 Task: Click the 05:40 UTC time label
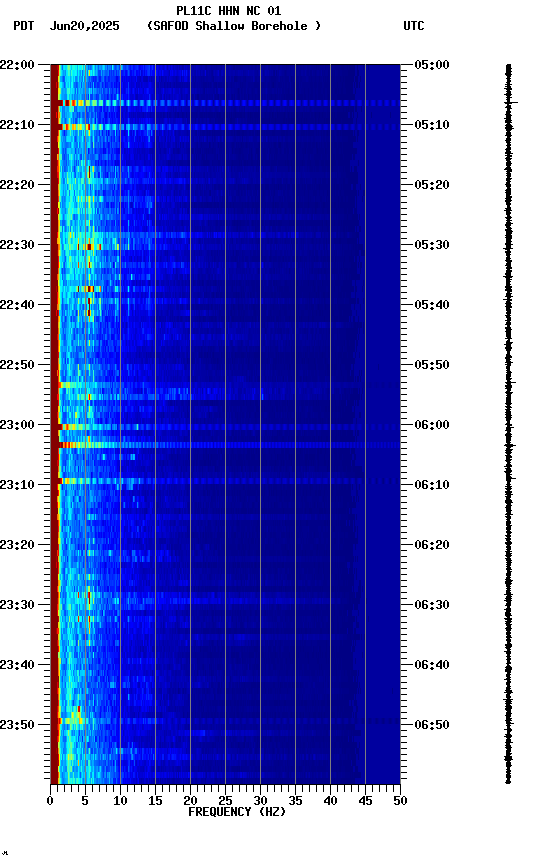click(x=432, y=305)
